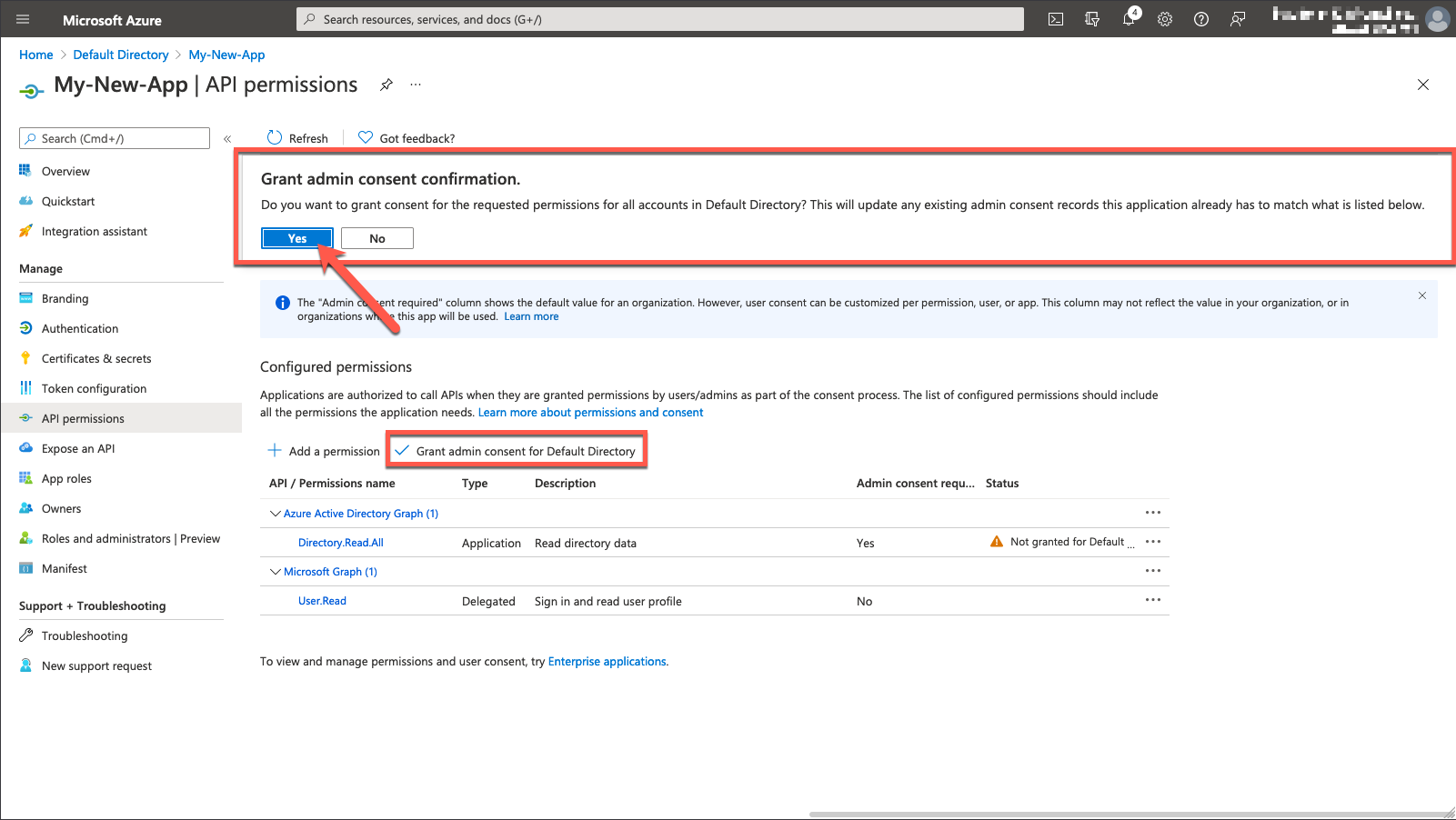Open portal settings gear
This screenshot has height=820, width=1456.
(1165, 19)
